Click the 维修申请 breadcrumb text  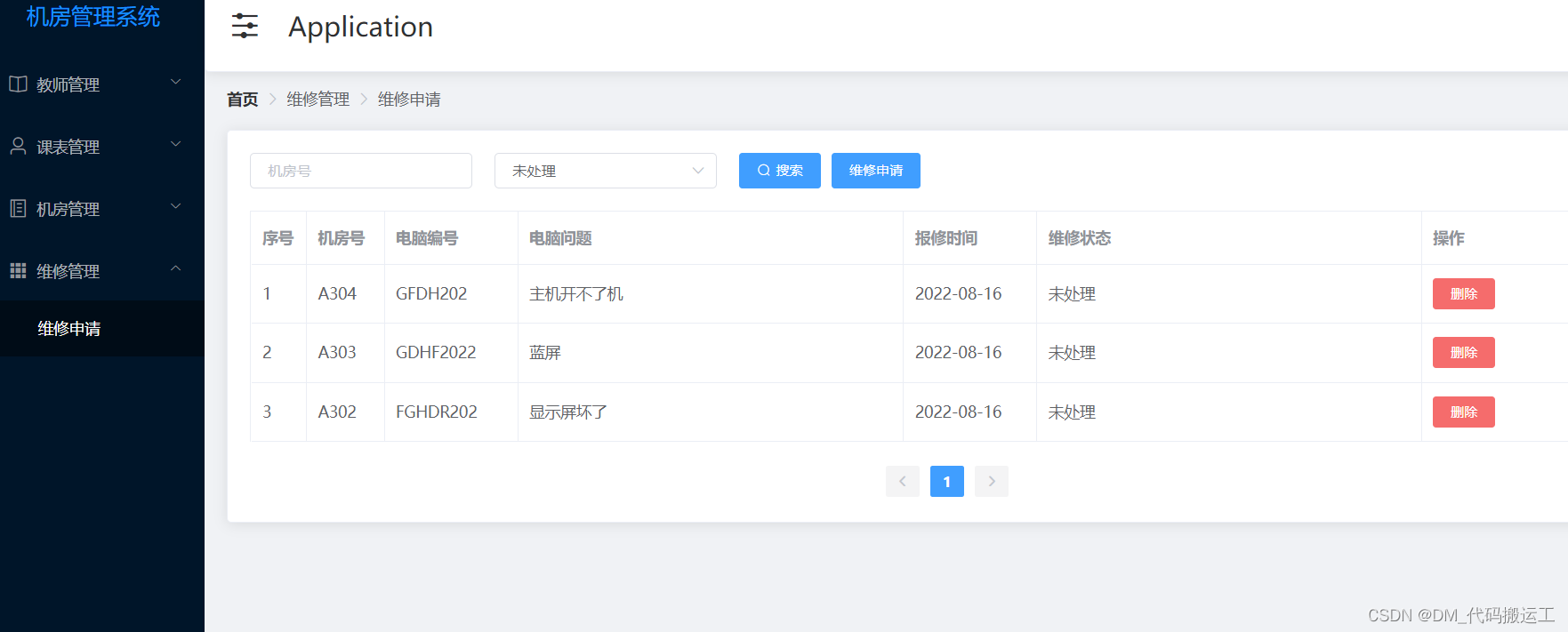[x=409, y=100]
